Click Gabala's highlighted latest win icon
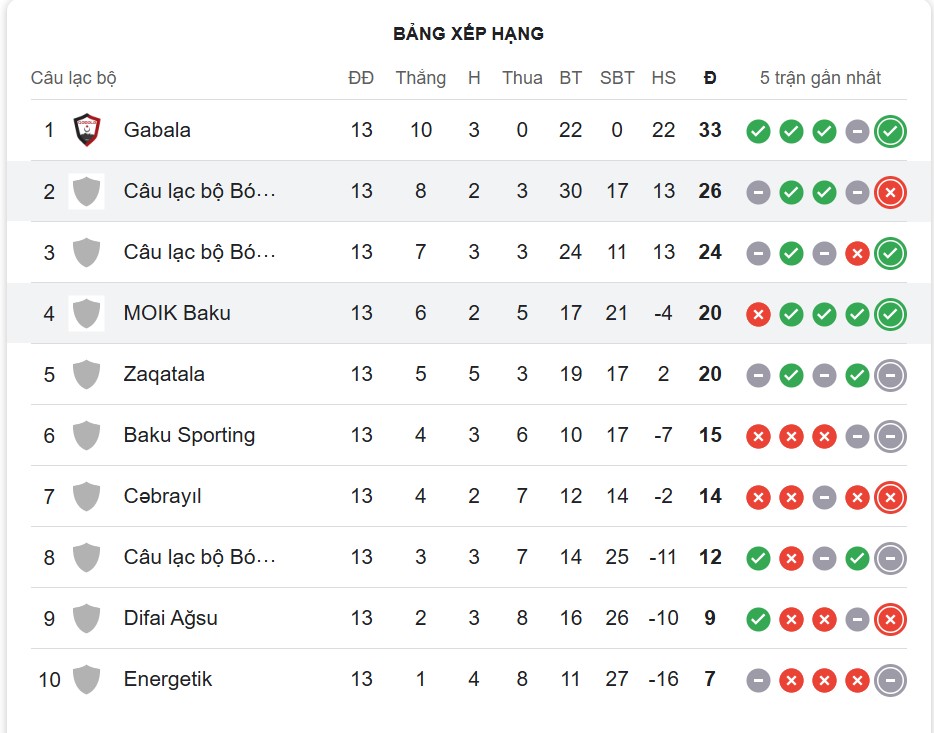This screenshot has width=934, height=733. click(x=889, y=131)
